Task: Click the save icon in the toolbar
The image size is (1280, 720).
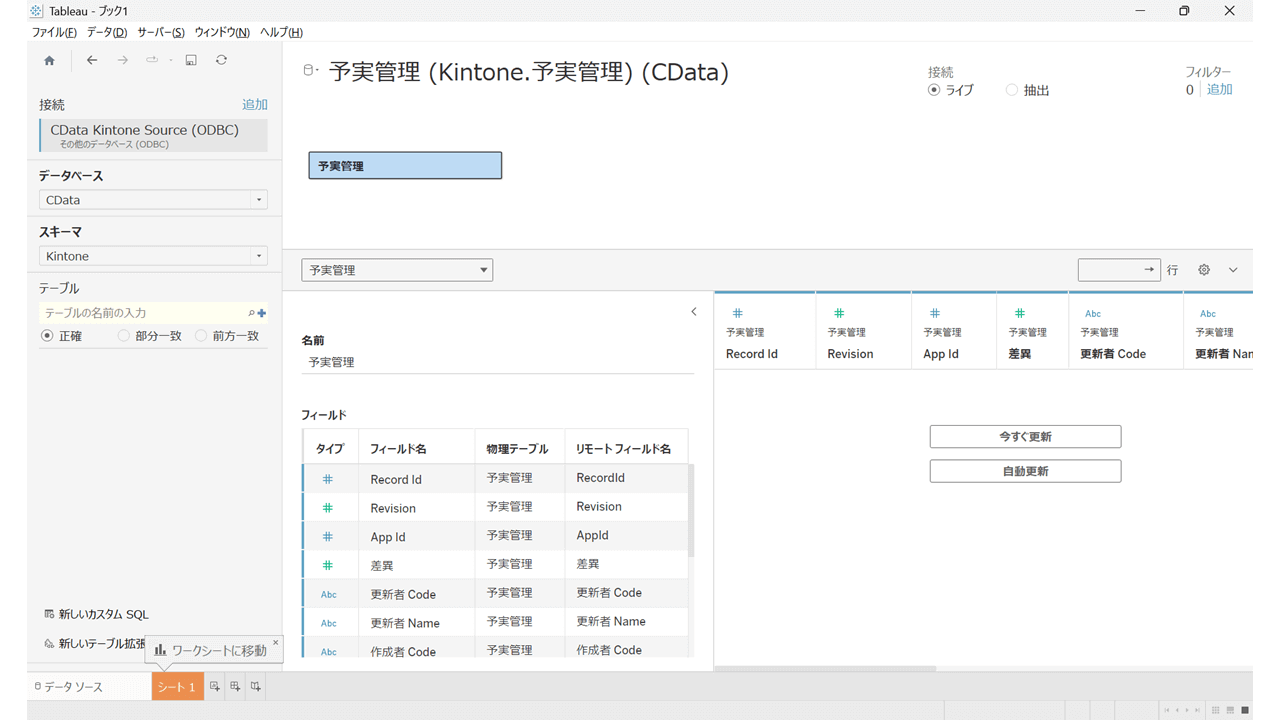Action: click(x=191, y=60)
